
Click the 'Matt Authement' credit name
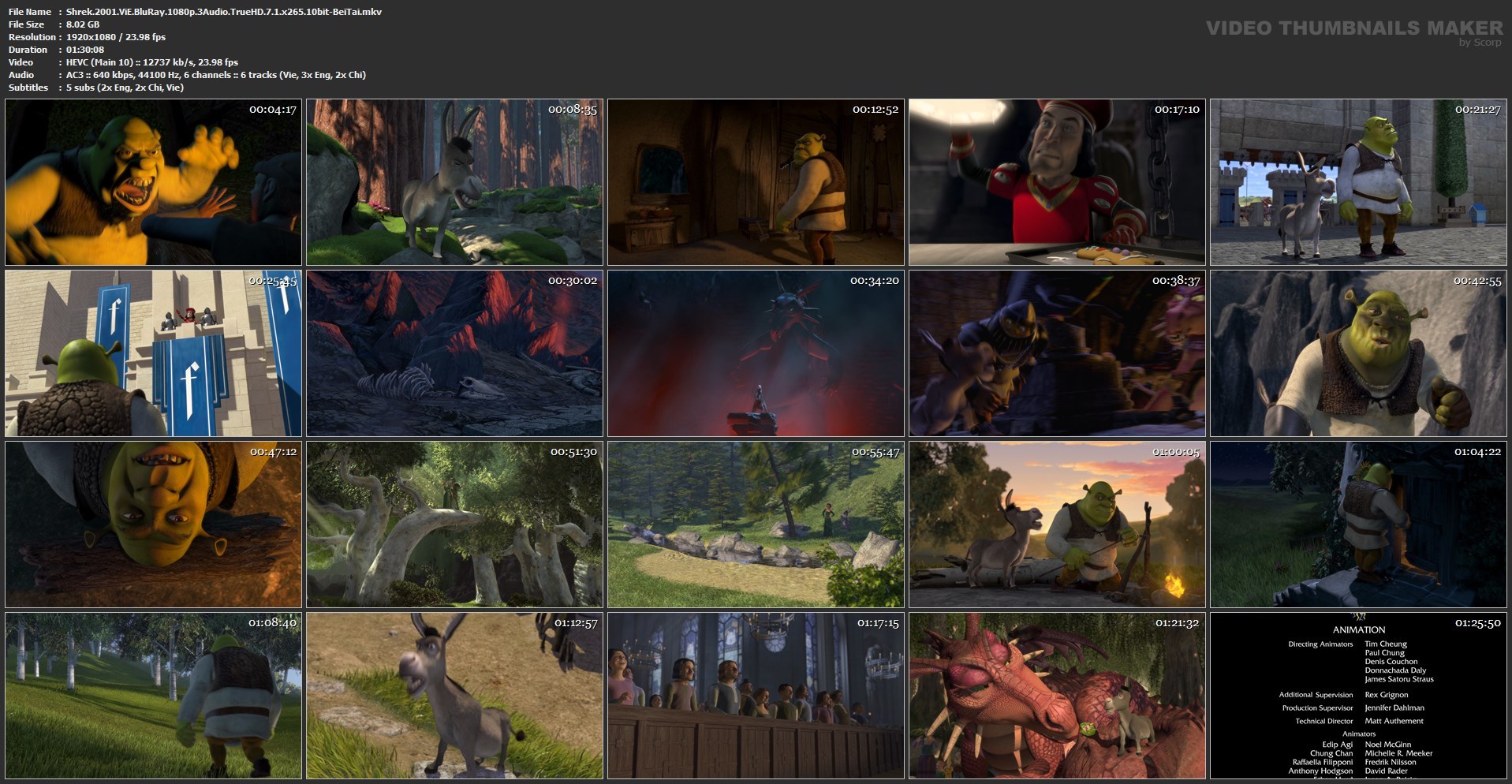pyautogui.click(x=1394, y=721)
